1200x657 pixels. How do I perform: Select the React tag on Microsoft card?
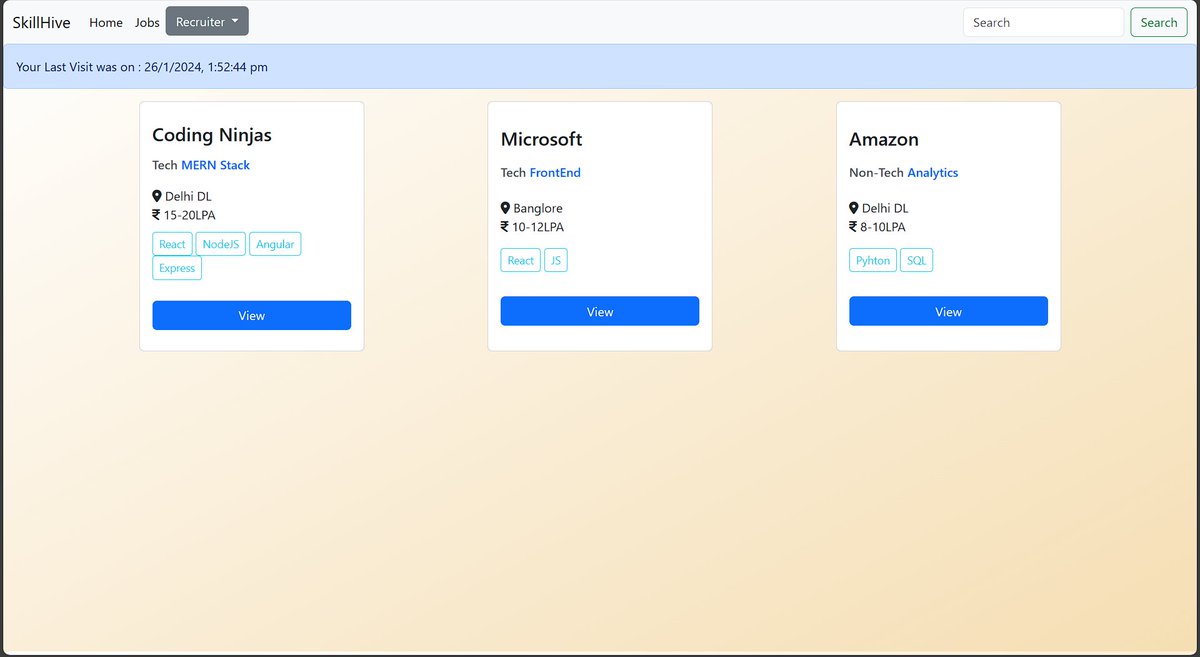[521, 261]
